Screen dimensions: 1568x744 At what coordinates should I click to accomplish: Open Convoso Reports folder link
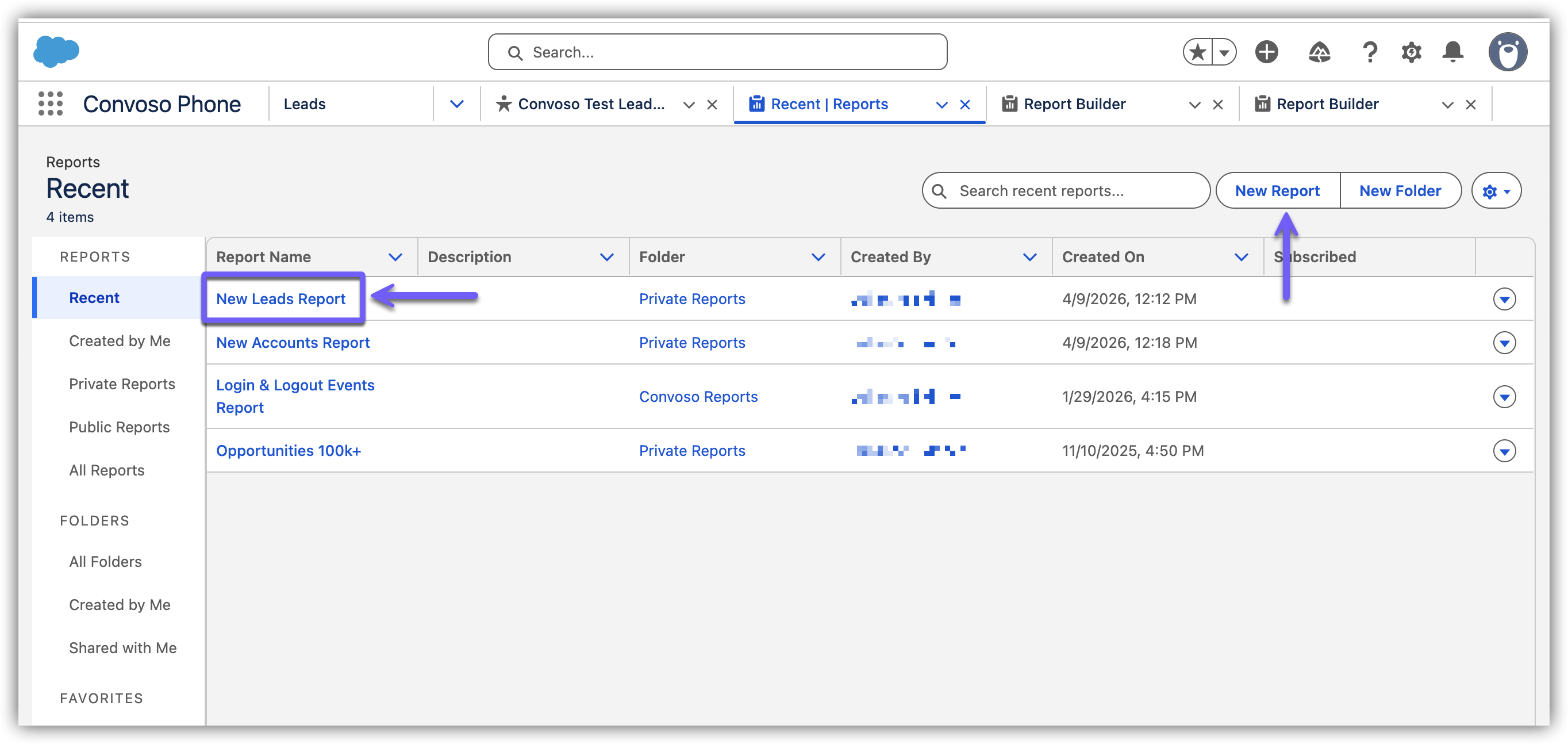click(698, 396)
